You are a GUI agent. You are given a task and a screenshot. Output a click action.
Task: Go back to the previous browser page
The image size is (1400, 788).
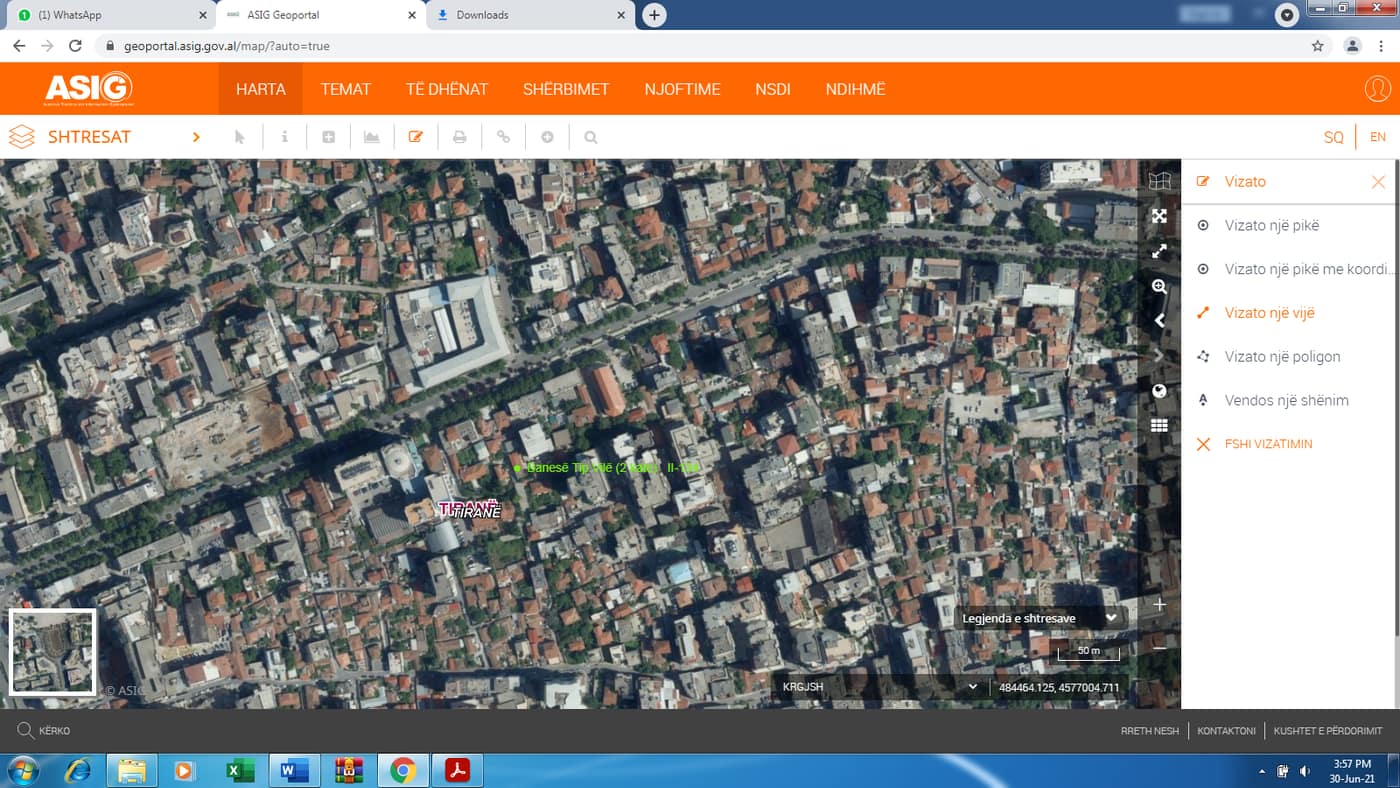pos(19,46)
